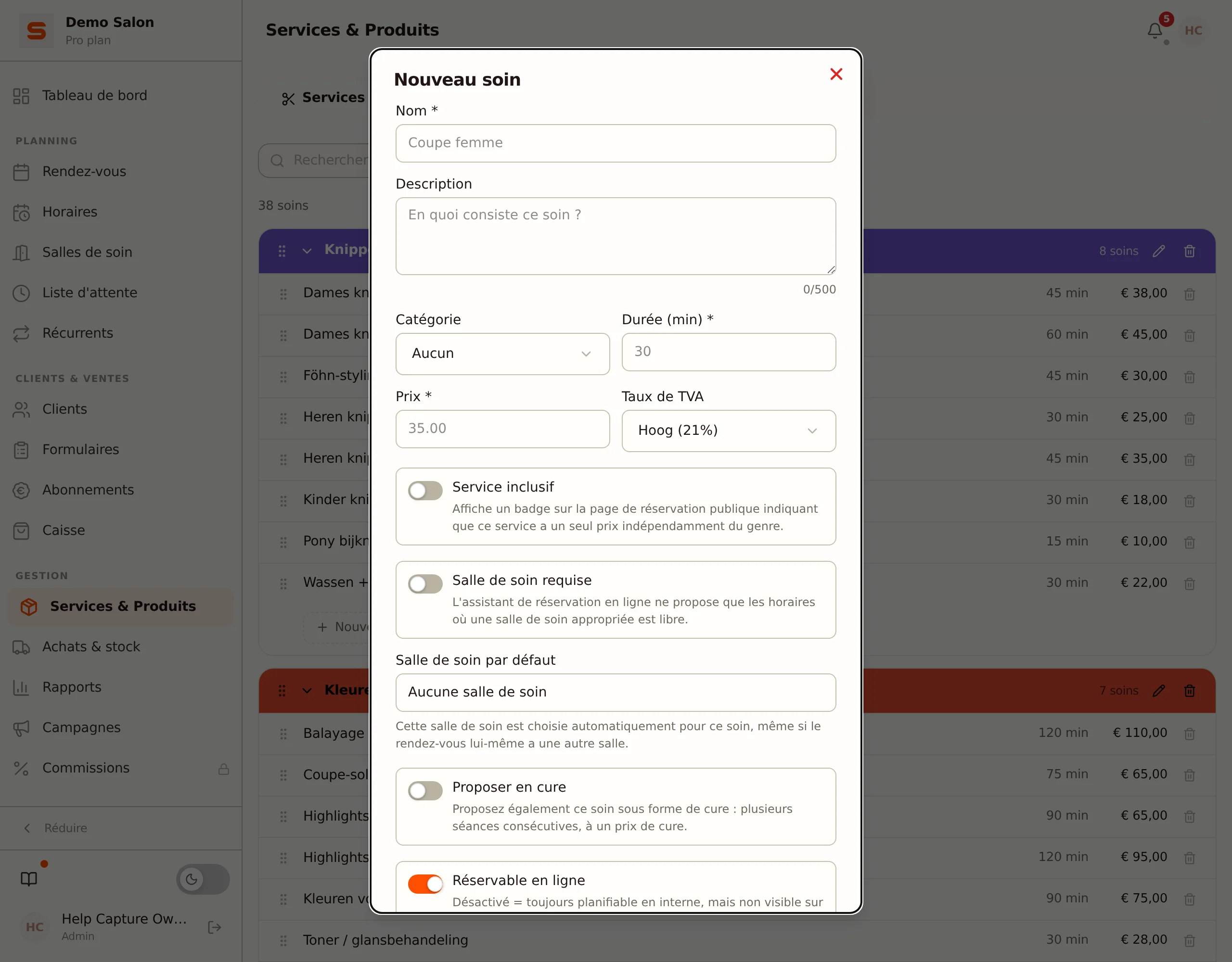The height and width of the screenshot is (962, 1232).
Task: Toggle the dark mode switch in the sidebar
Action: pos(203,878)
